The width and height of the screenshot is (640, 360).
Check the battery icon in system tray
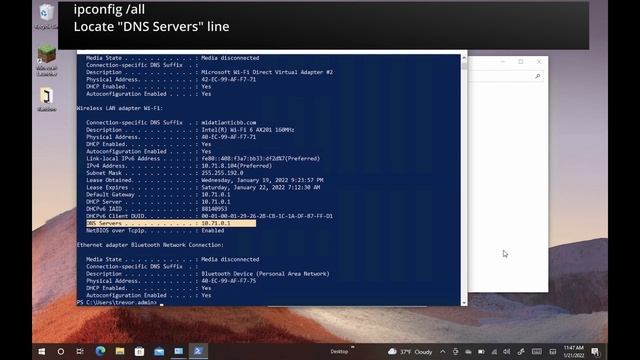[x=481, y=351]
